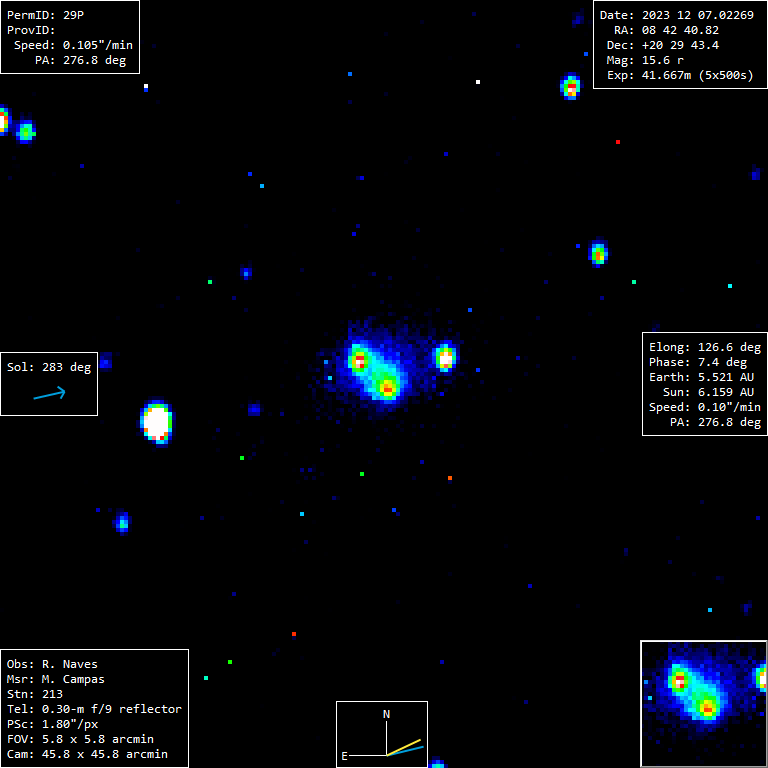Click the 'Tel: 0.30-m f/9 reflector' line
Screen dimensions: 768x768
click(x=94, y=709)
